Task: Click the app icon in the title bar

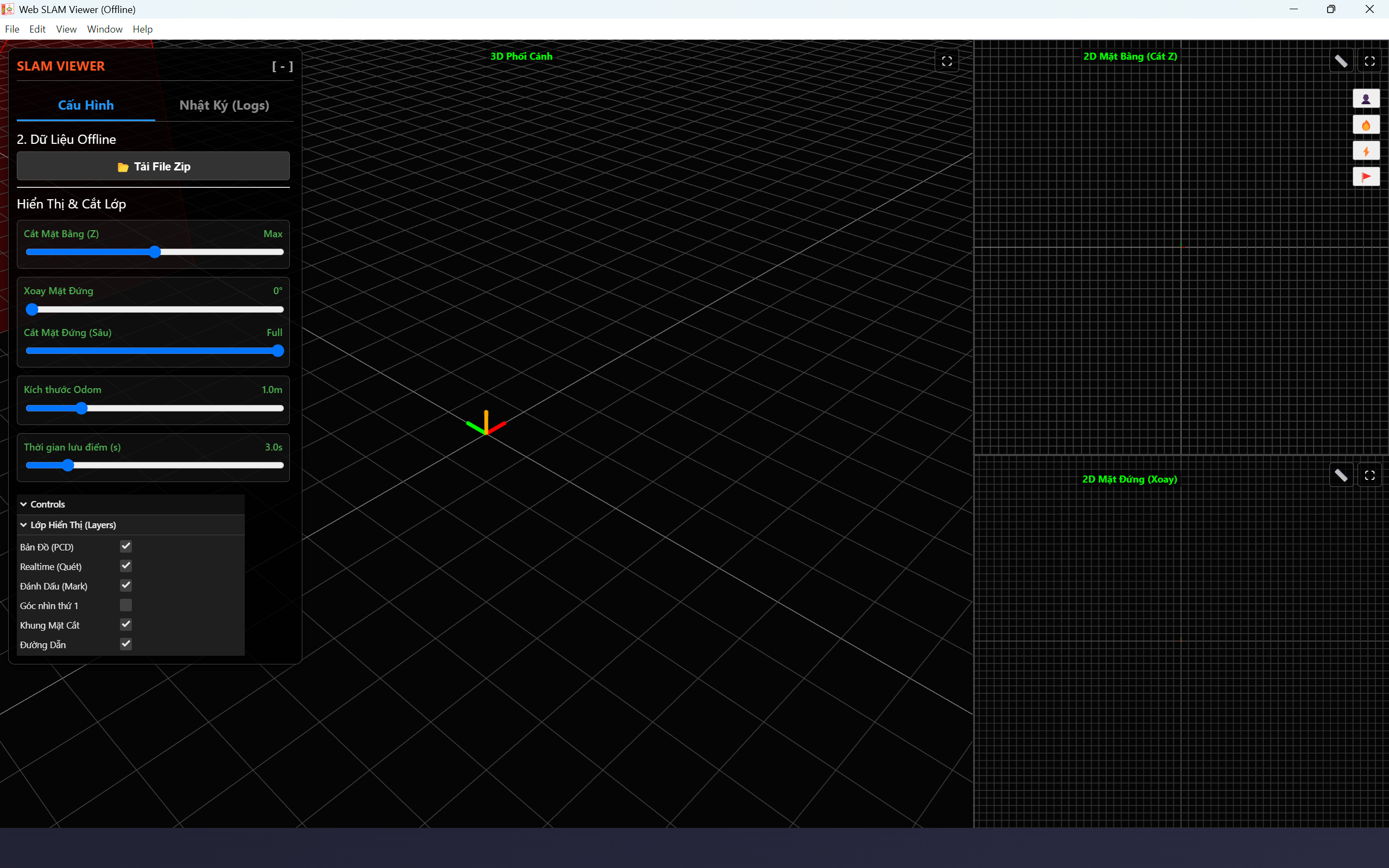Action: click(8, 9)
